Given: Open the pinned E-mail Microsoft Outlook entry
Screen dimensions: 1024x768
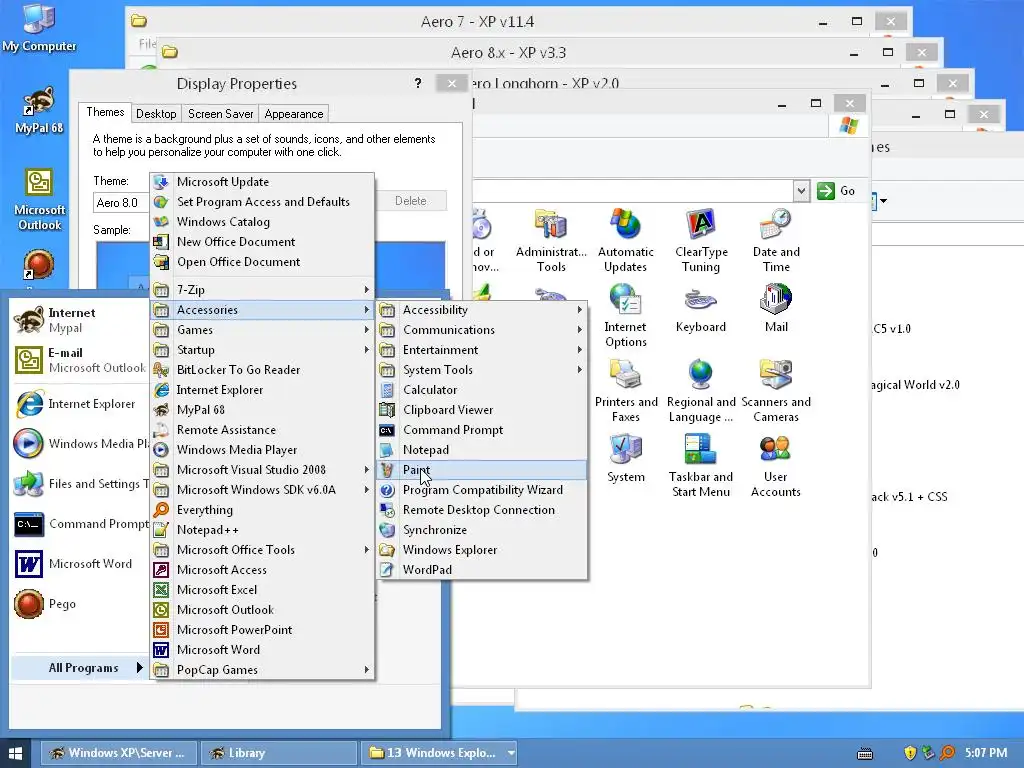Looking at the screenshot, I should click(x=81, y=360).
